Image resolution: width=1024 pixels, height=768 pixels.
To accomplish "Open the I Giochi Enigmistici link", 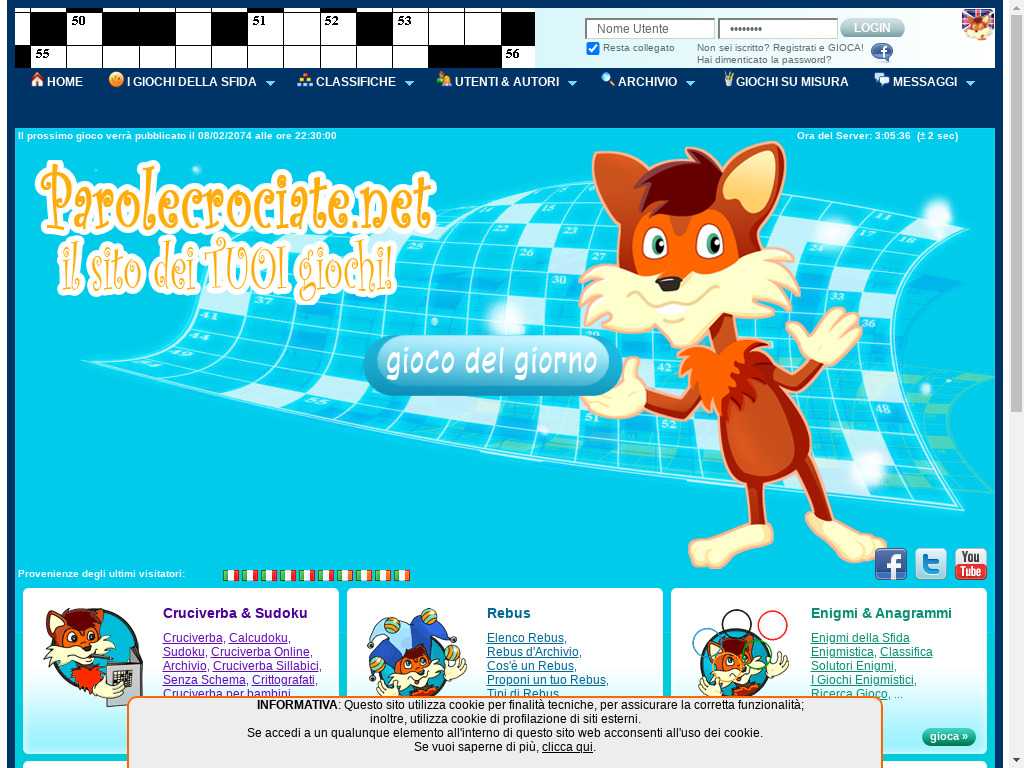I will click(862, 680).
